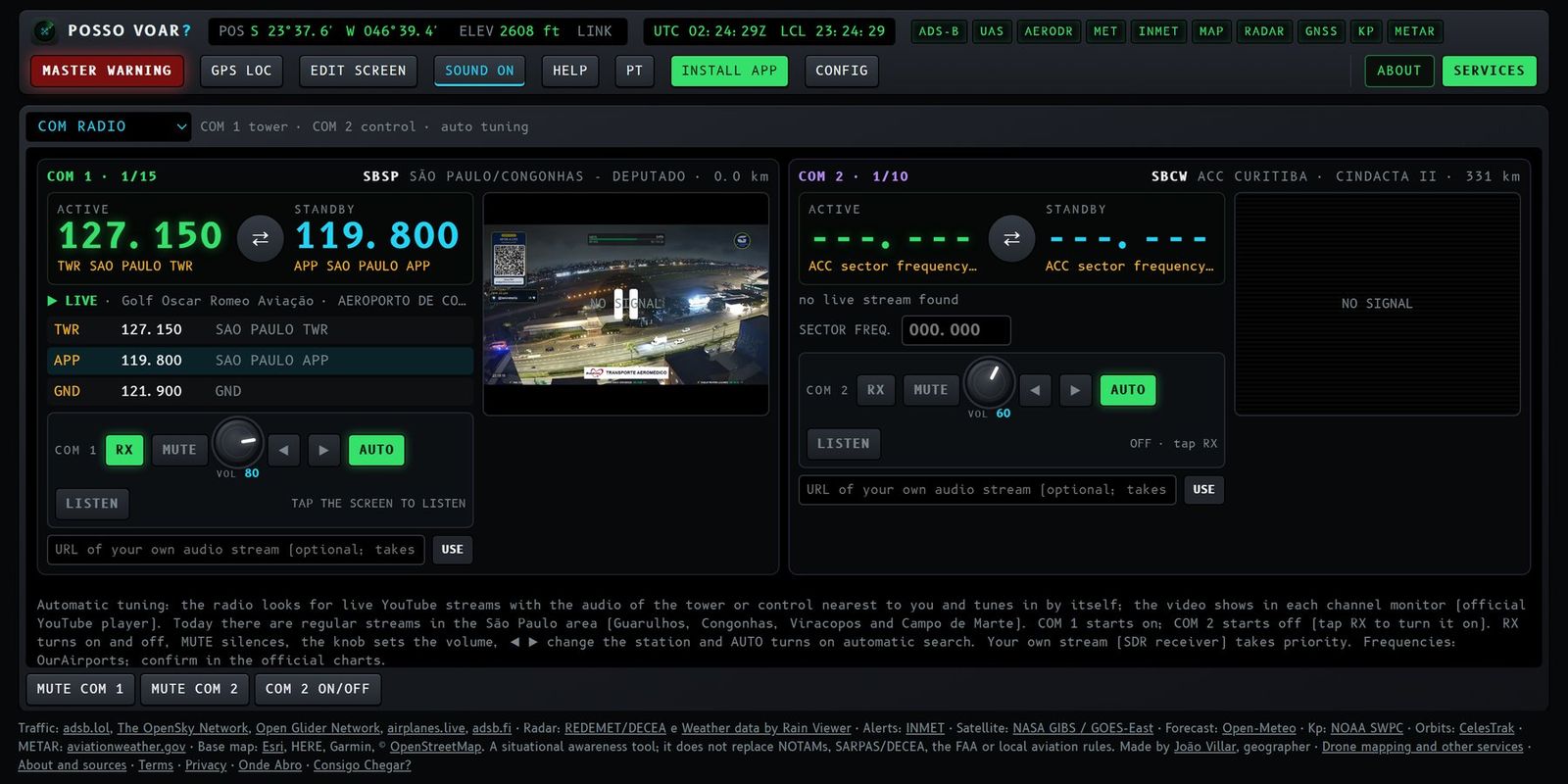Toggle COM 1 MUTE button
This screenshot has height=784, width=1568.
point(179,450)
